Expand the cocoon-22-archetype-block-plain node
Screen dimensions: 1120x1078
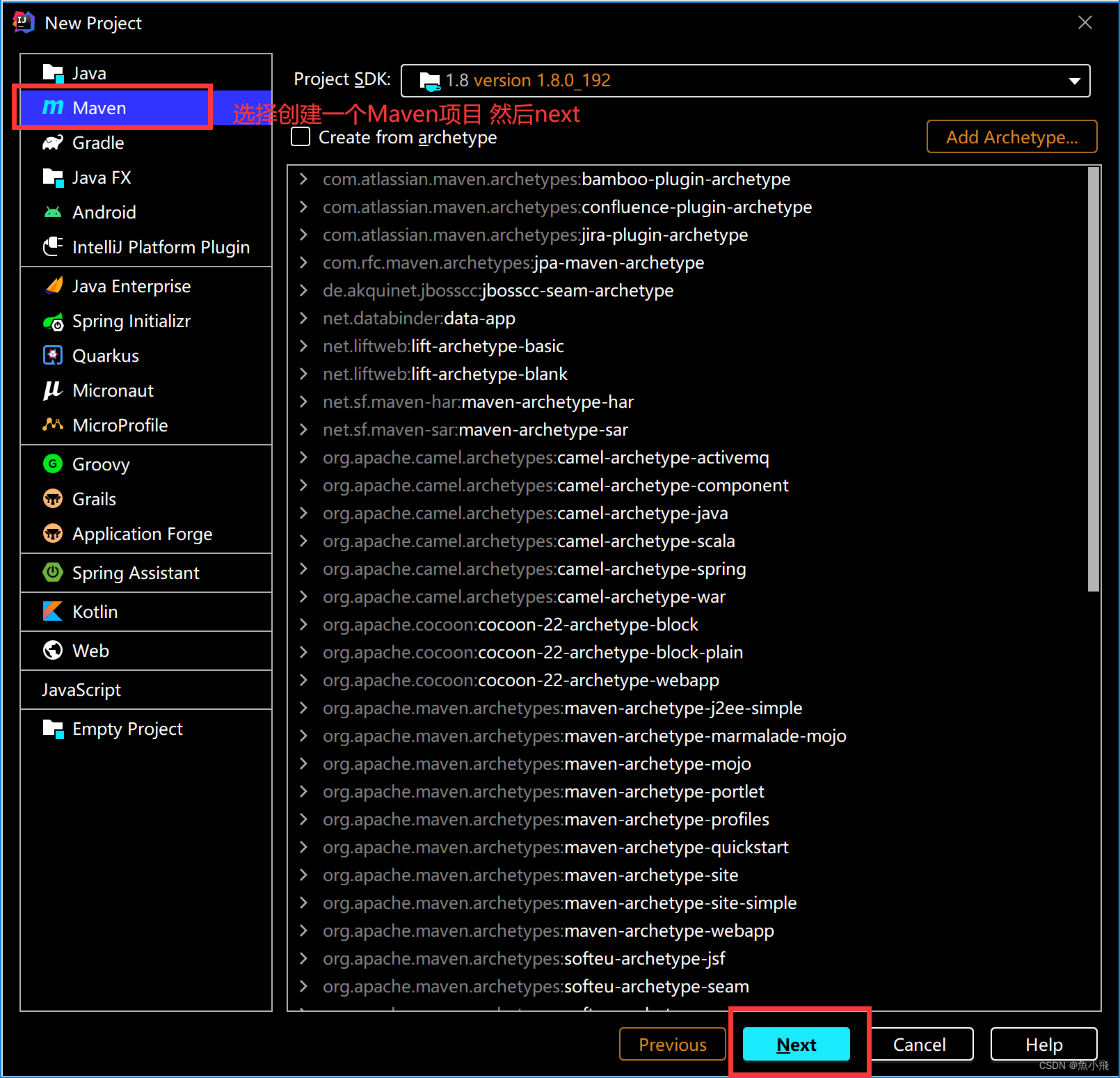click(303, 652)
